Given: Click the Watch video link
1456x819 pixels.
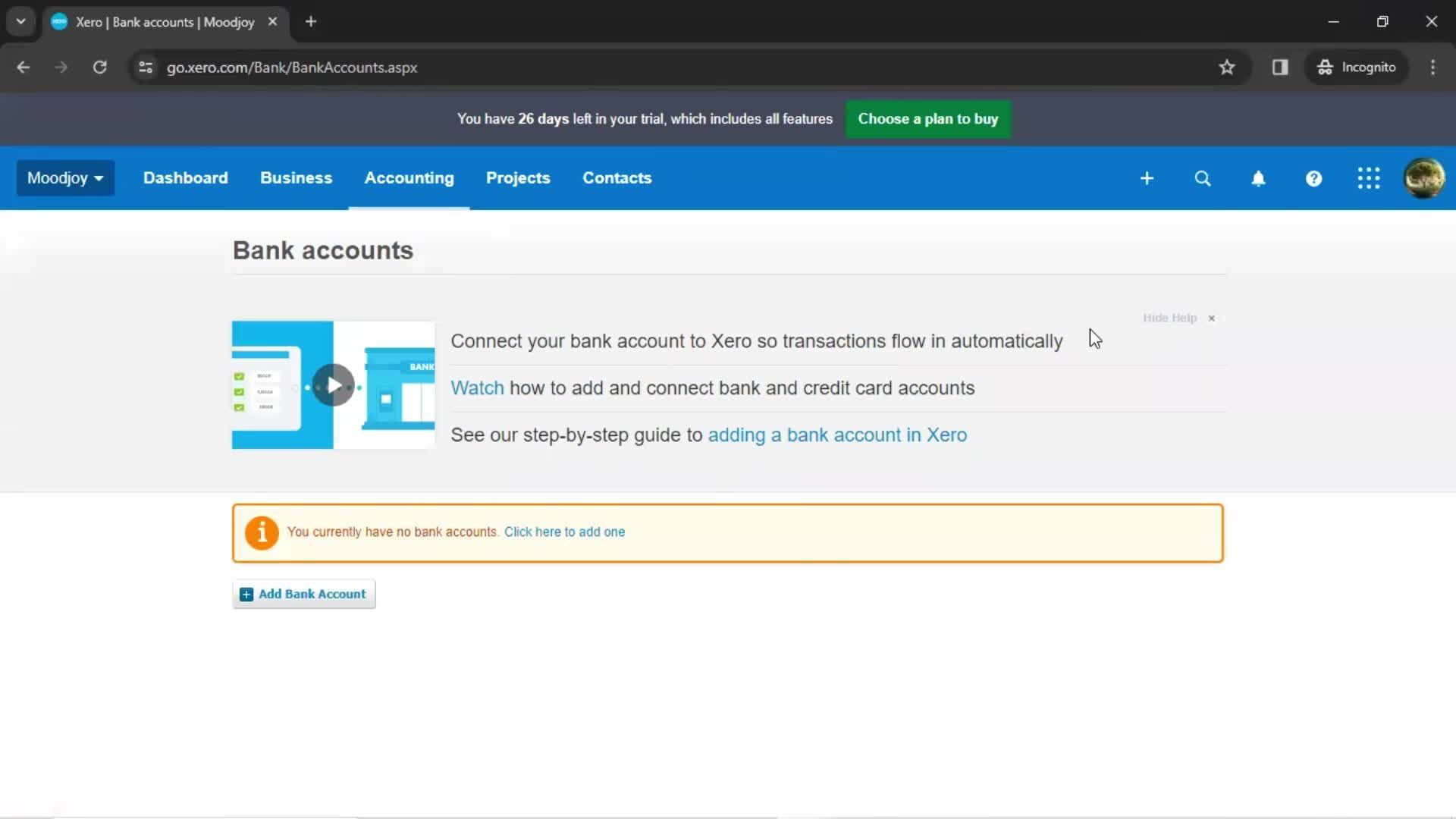Looking at the screenshot, I should [x=477, y=388].
